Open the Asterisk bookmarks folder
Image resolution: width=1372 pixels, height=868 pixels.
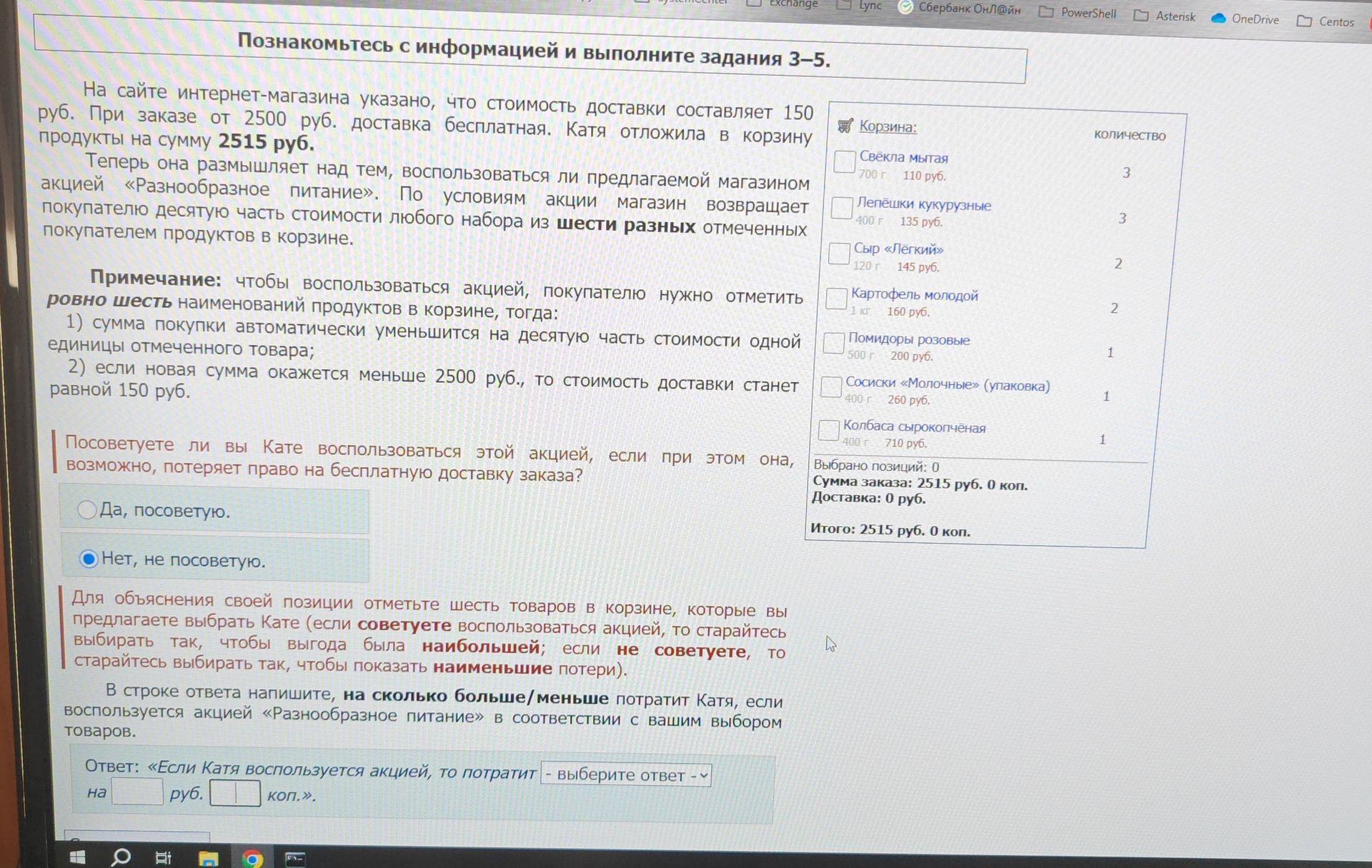tap(1164, 15)
